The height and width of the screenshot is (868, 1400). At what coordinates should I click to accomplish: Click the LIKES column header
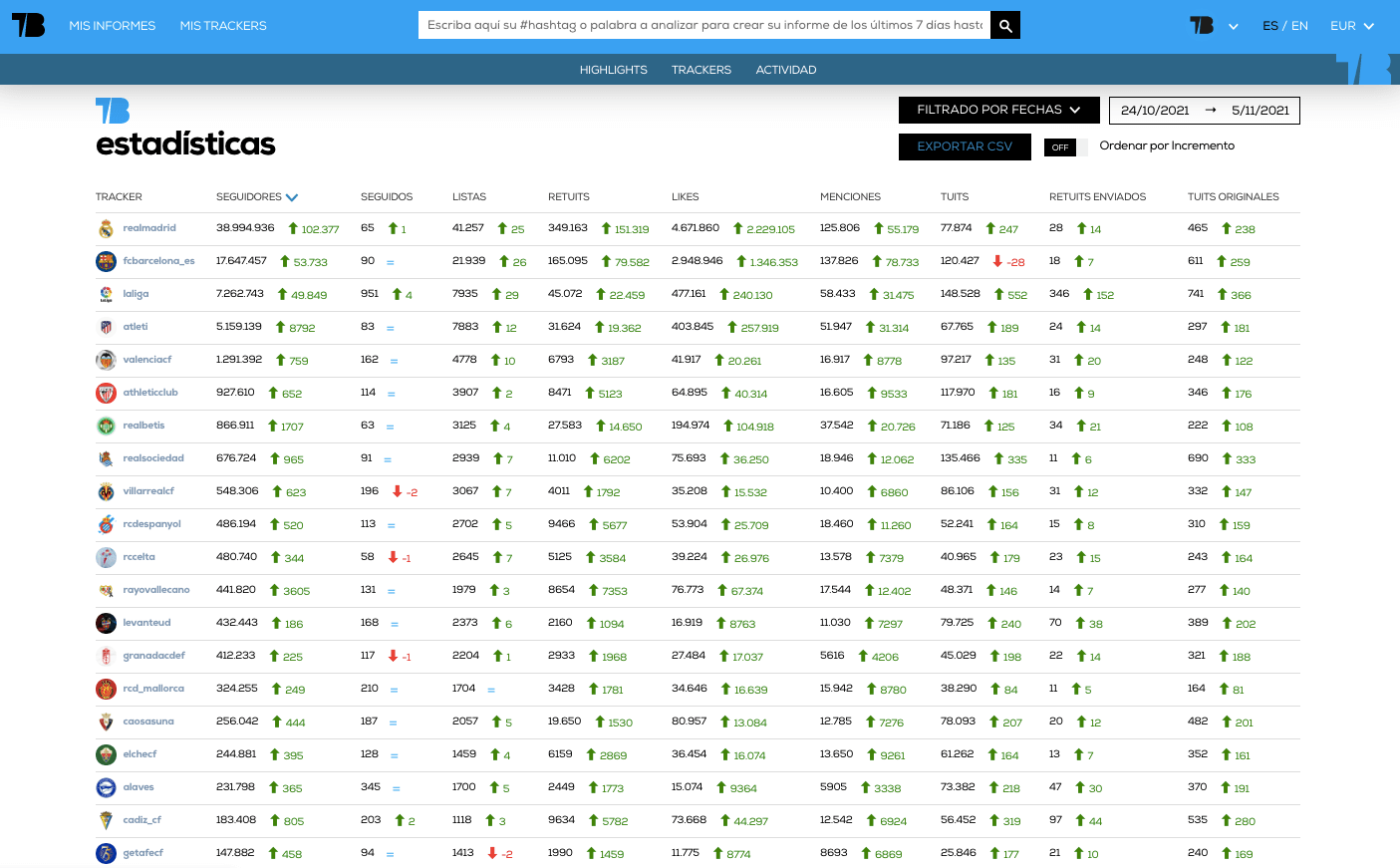click(x=686, y=197)
